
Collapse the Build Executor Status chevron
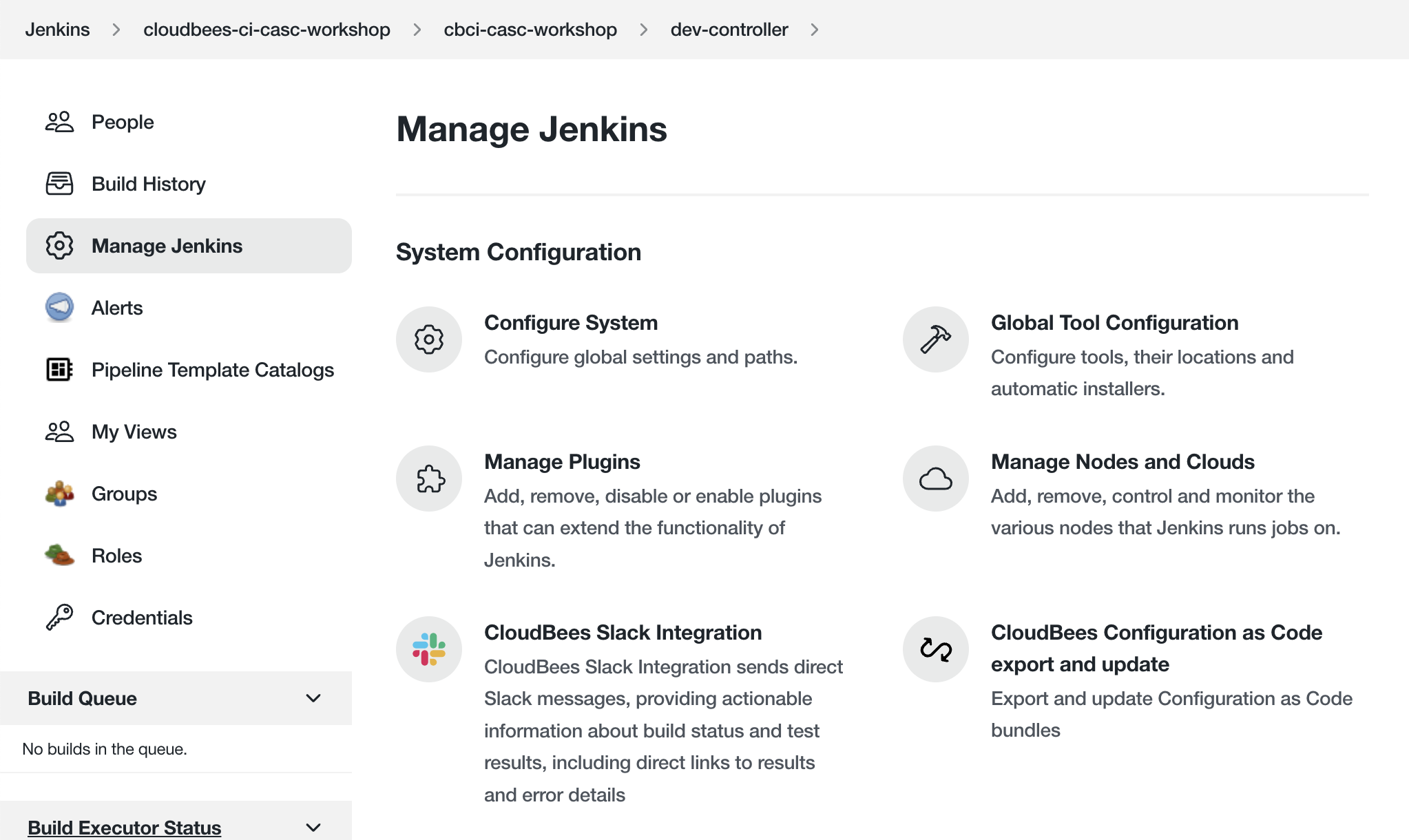[313, 827]
